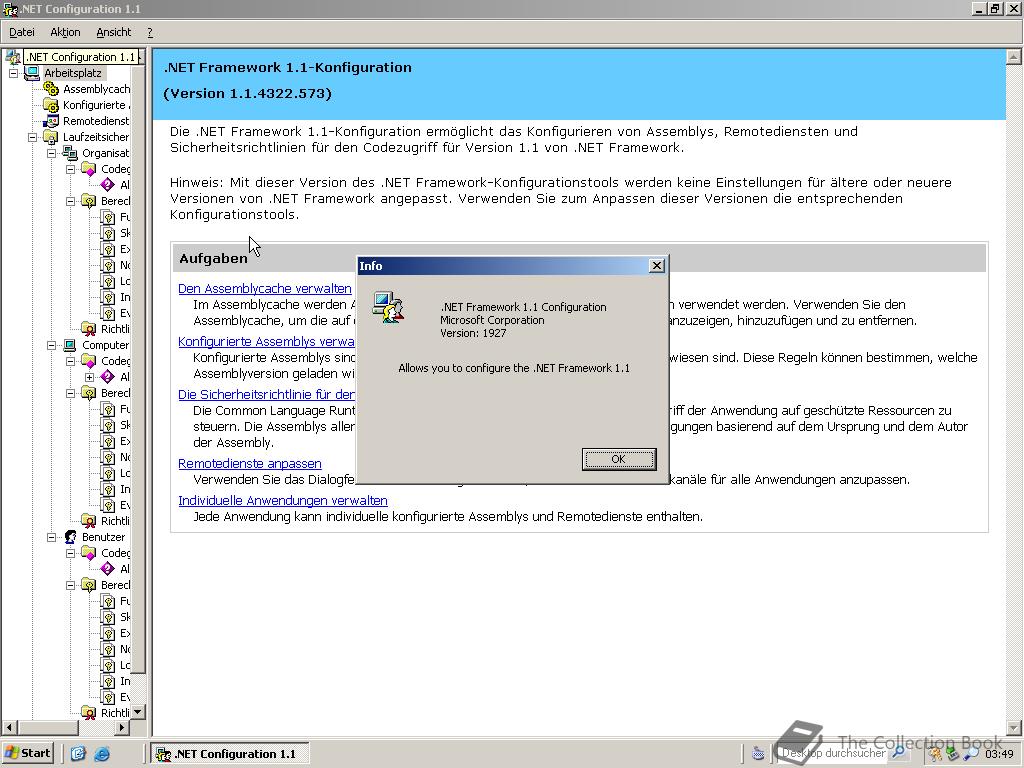Open the Ansicht menu
This screenshot has height=768, width=1024.
(x=114, y=32)
